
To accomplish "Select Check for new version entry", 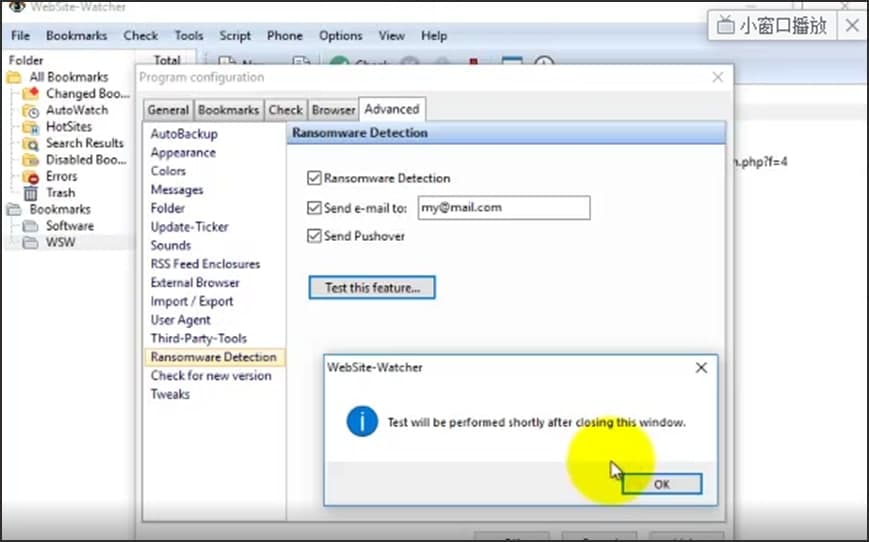I will pos(211,375).
